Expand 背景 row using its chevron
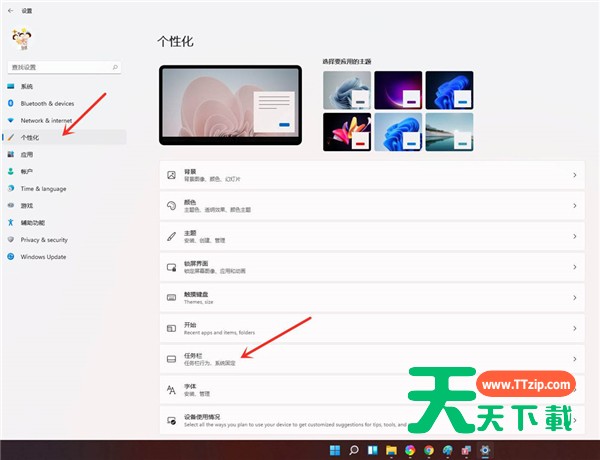Image resolution: width=600 pixels, height=460 pixels. [575, 175]
